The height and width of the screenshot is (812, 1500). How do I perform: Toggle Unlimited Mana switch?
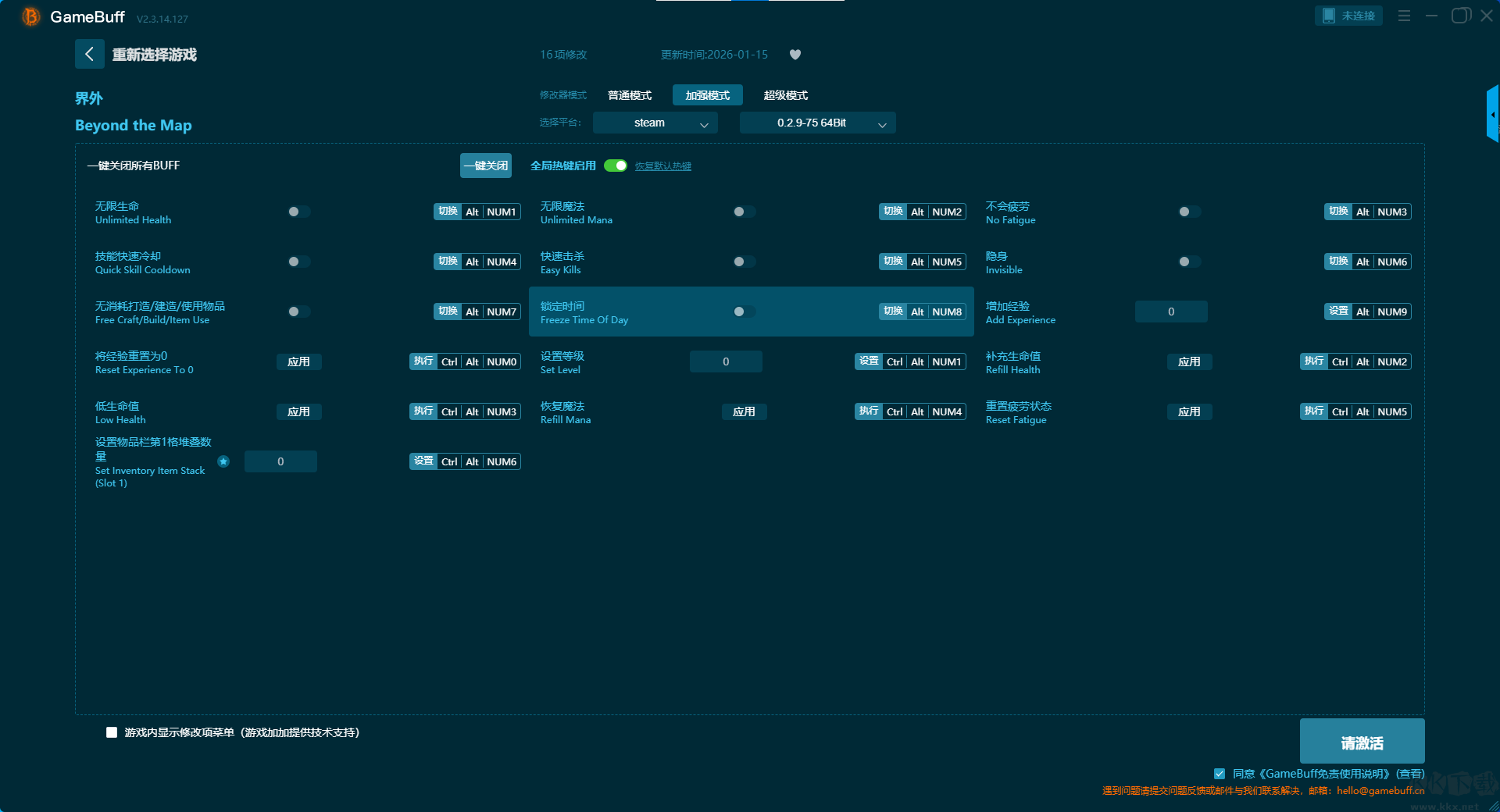coord(744,212)
